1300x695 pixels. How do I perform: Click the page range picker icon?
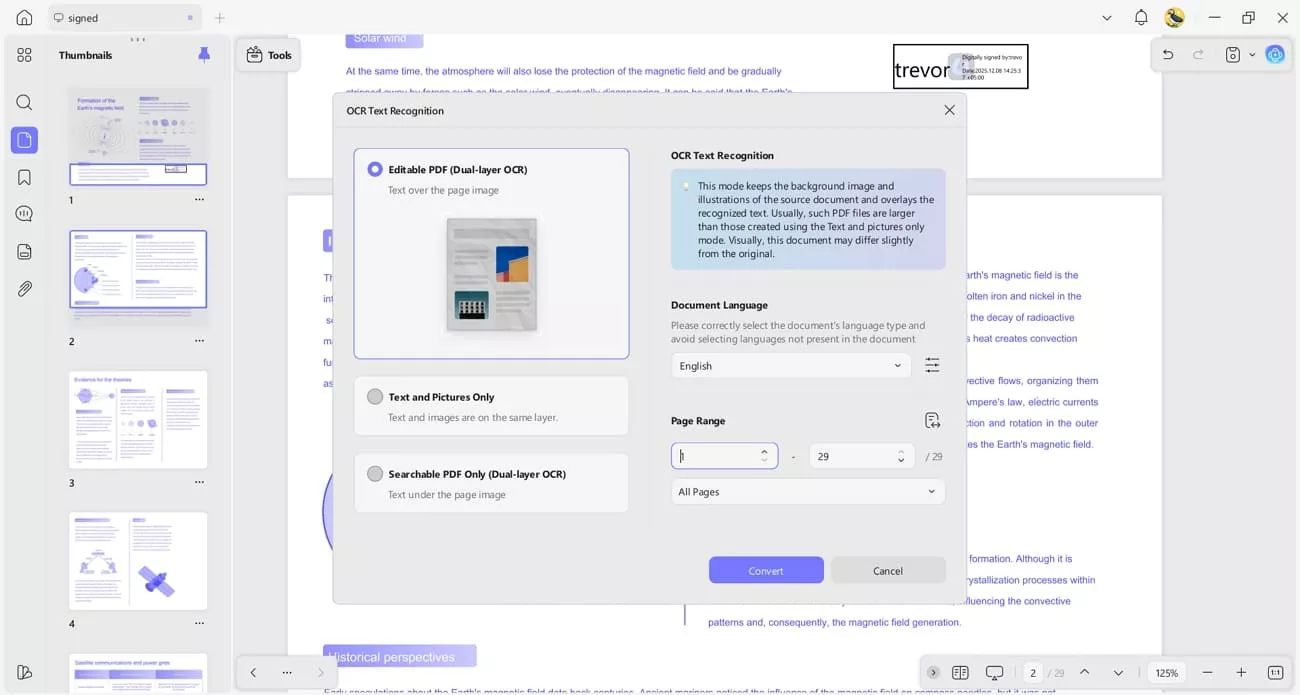point(932,421)
